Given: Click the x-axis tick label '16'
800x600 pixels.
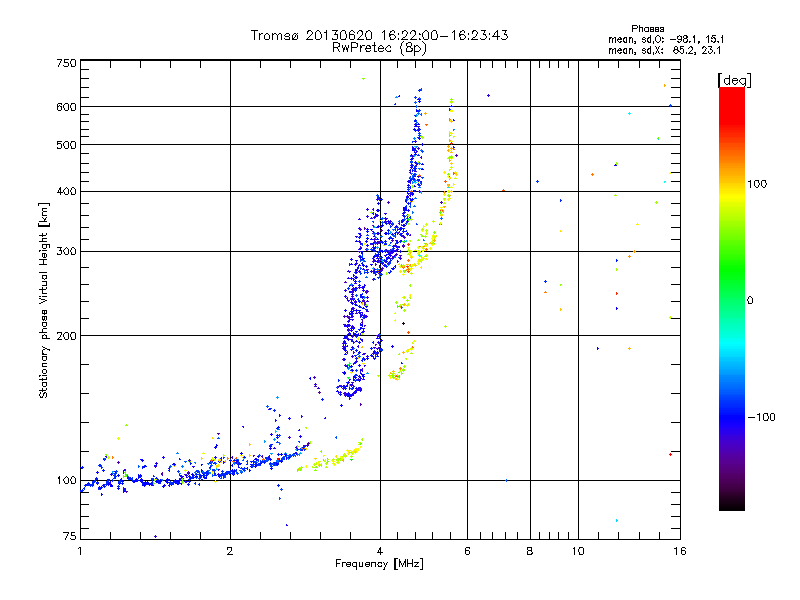Looking at the screenshot, I should pyautogui.click(x=680, y=551).
